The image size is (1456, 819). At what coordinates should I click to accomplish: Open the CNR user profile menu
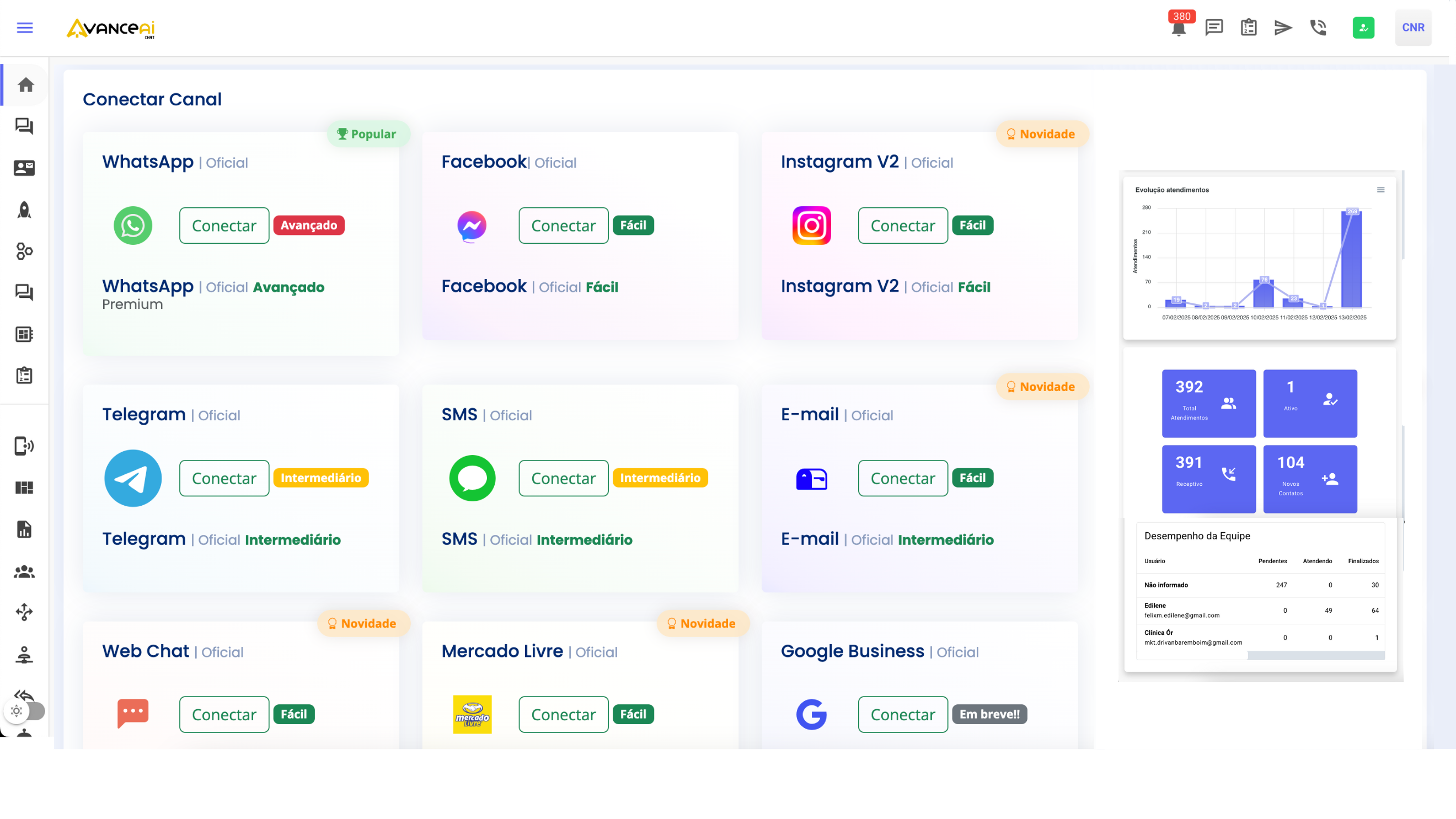click(x=1412, y=28)
